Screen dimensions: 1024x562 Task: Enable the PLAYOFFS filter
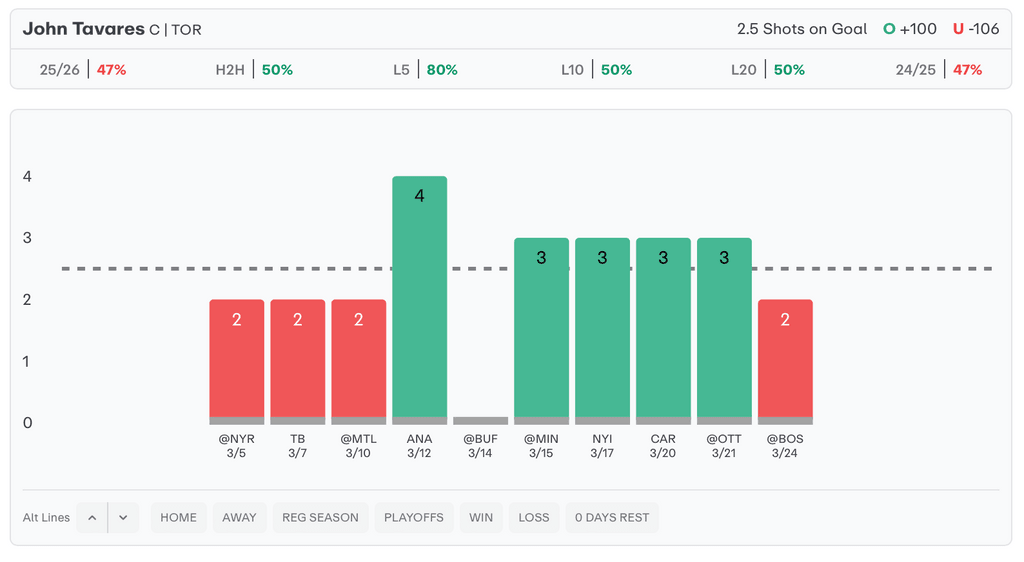coord(414,517)
